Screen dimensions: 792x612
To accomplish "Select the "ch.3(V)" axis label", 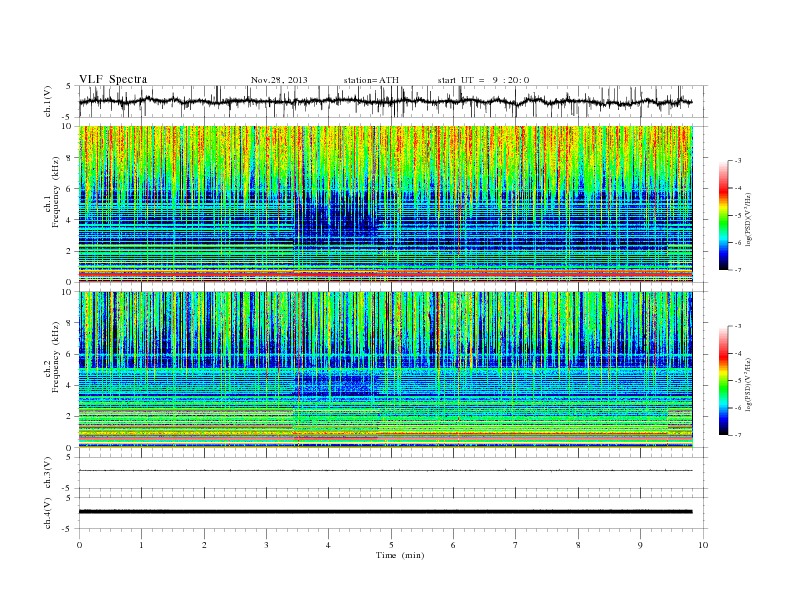I will pyautogui.click(x=48, y=473).
